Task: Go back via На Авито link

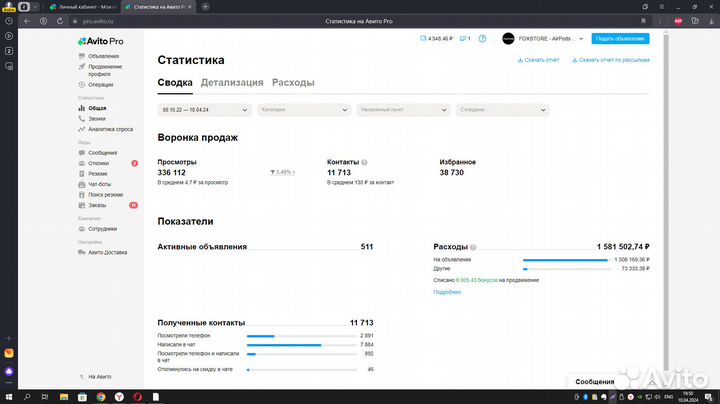Action: coord(99,376)
